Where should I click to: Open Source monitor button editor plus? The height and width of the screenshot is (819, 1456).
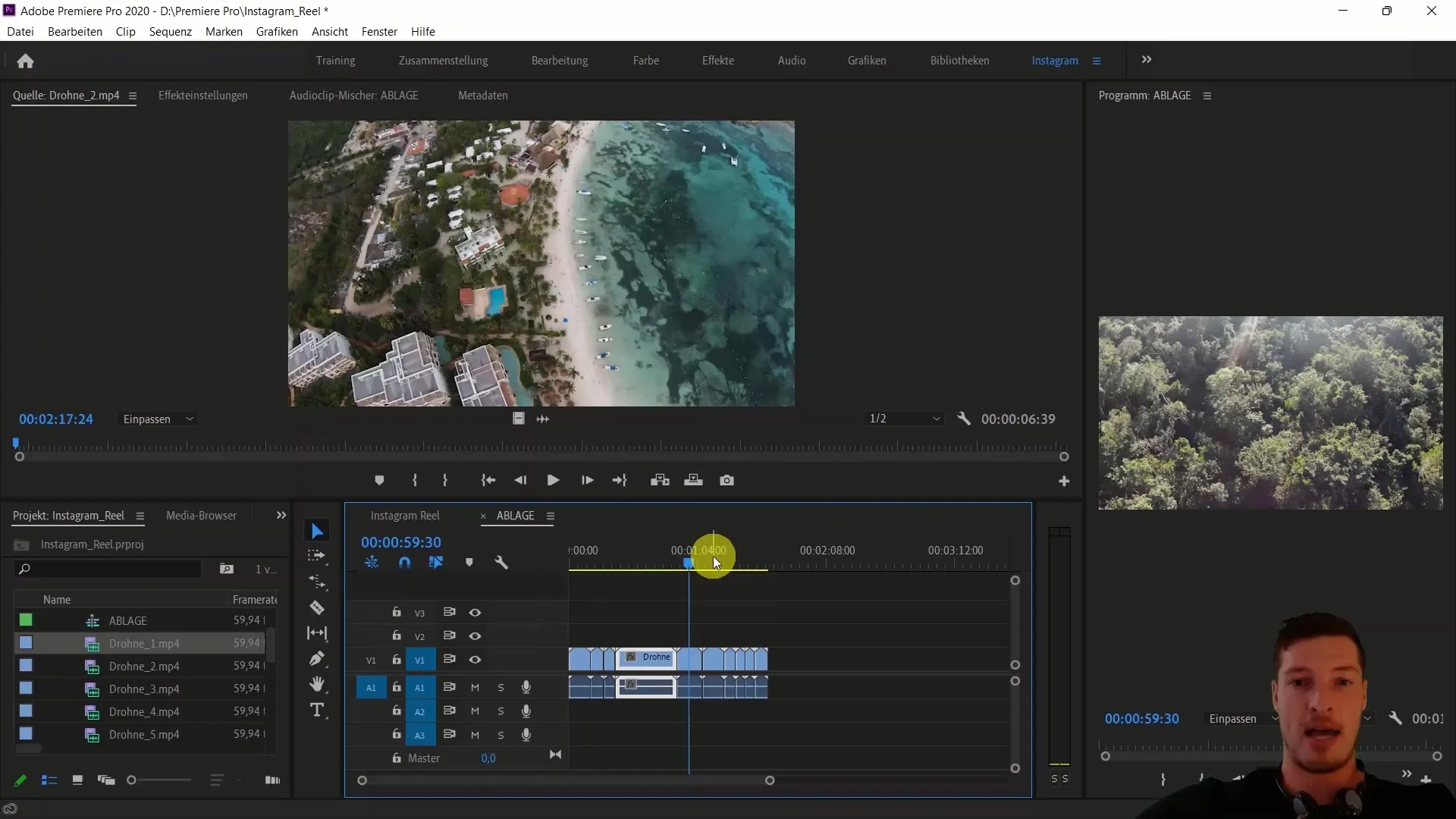click(1064, 481)
